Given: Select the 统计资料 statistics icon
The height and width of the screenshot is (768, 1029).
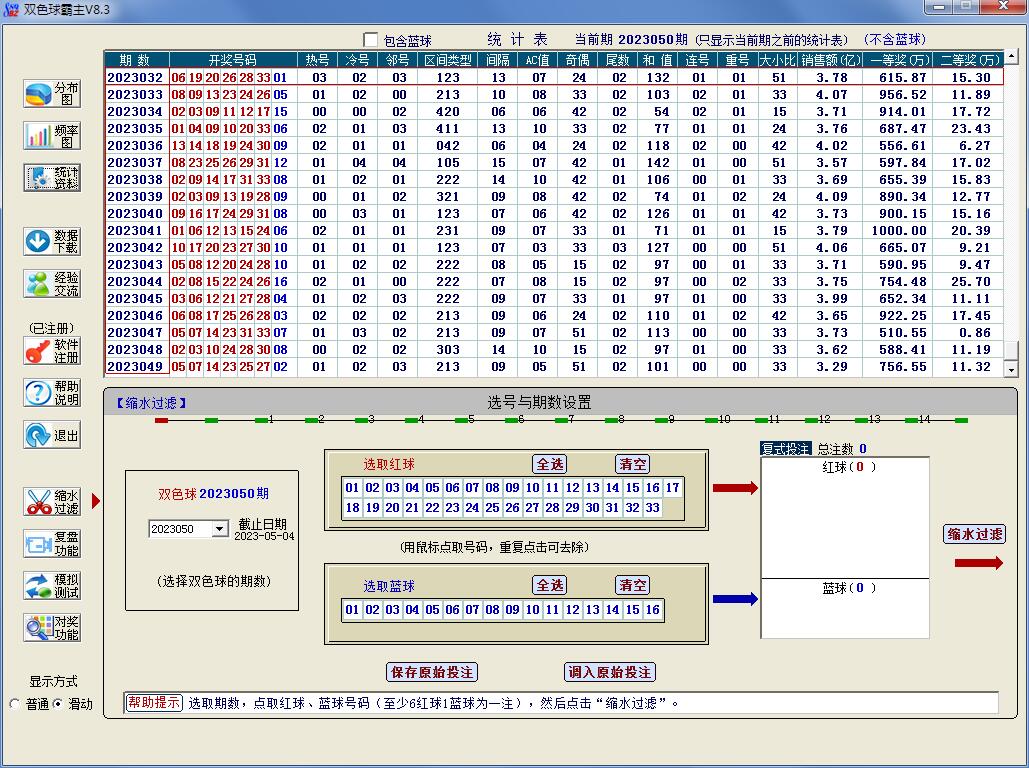Looking at the screenshot, I should coord(52,178).
